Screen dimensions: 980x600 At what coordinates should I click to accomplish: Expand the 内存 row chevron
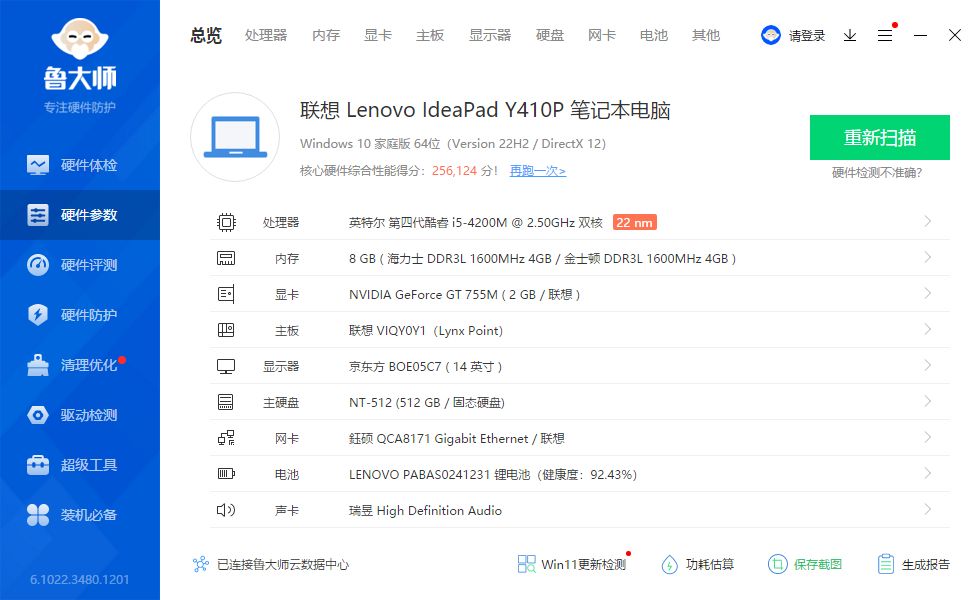click(928, 257)
